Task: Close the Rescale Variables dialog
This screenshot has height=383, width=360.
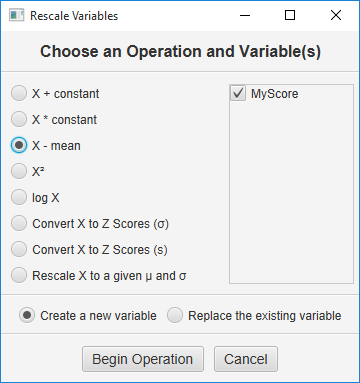Action: click(336, 15)
